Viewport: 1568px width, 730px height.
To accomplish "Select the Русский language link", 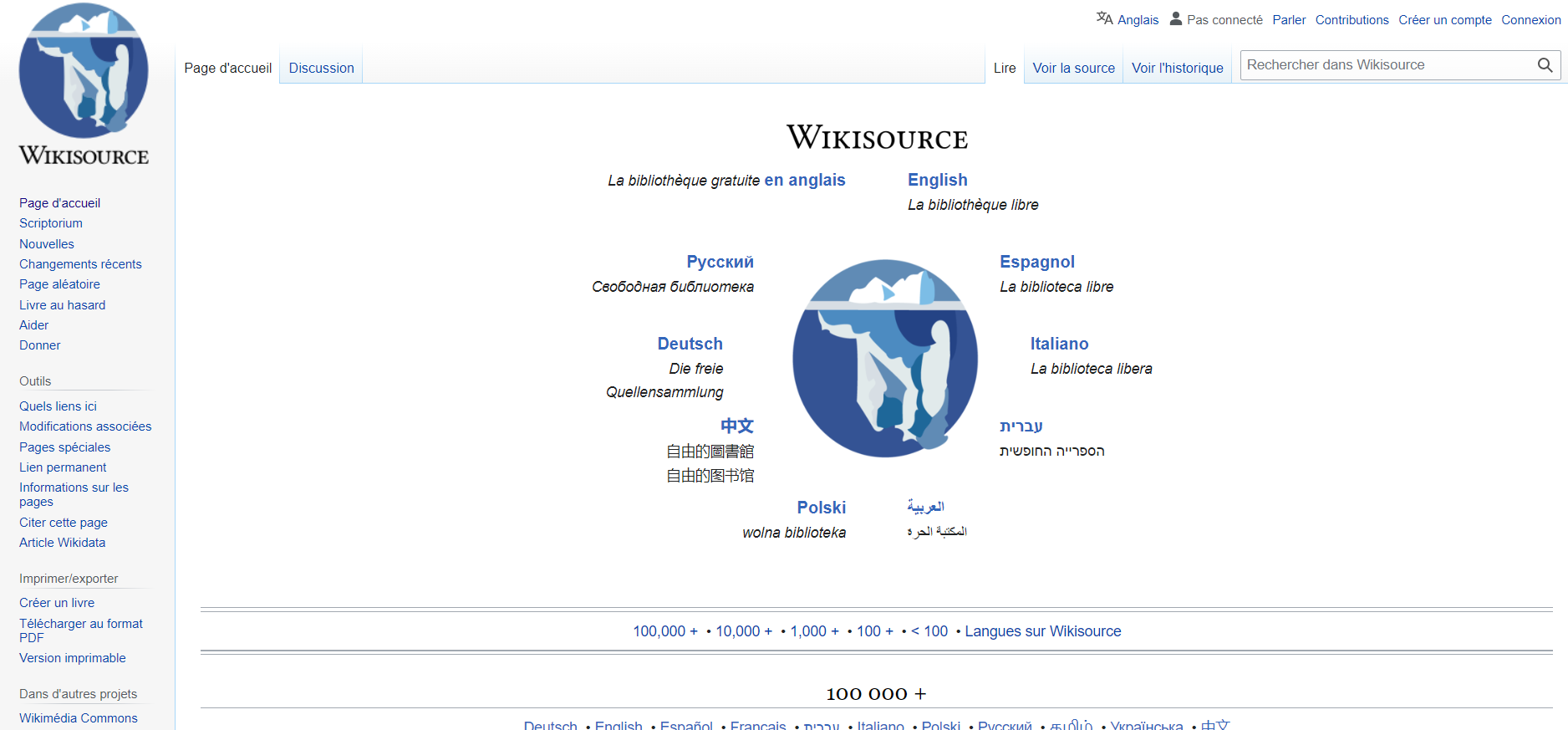I will (720, 262).
